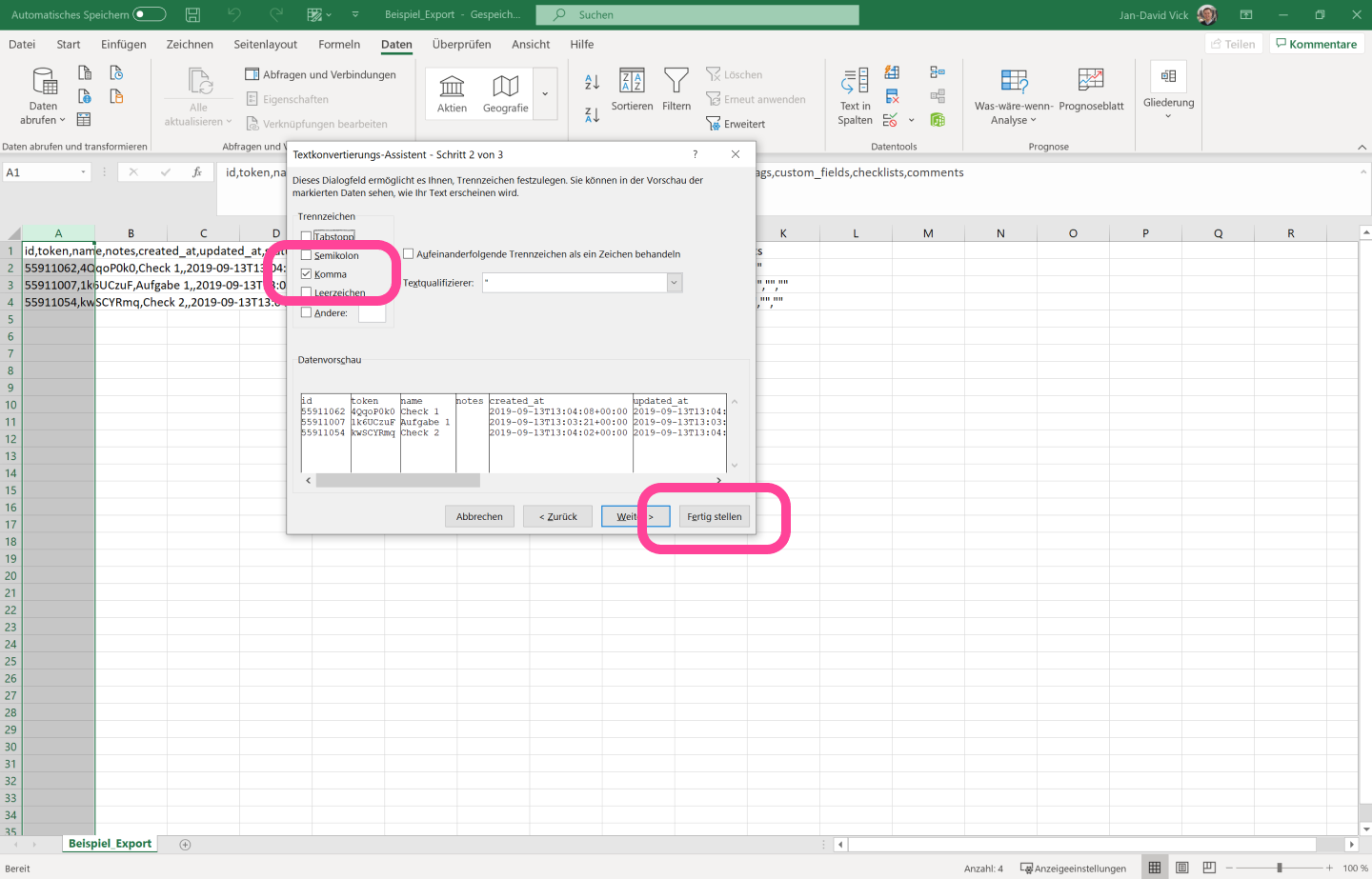
Task: Check the Andere delimiter checkbox
Action: click(x=306, y=312)
